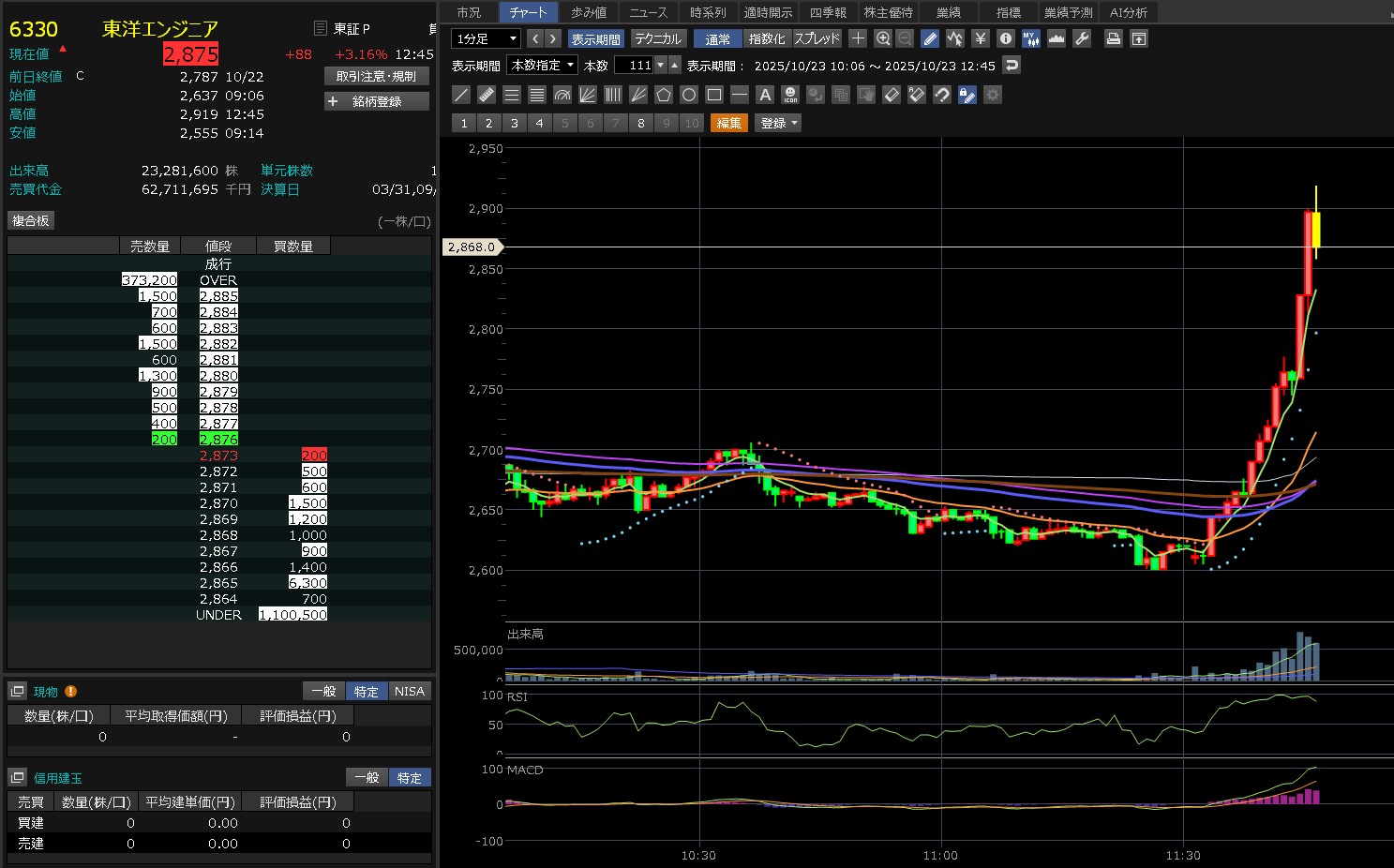Switch chart to スプレッド mode
The width and height of the screenshot is (1394, 868).
tap(817, 38)
